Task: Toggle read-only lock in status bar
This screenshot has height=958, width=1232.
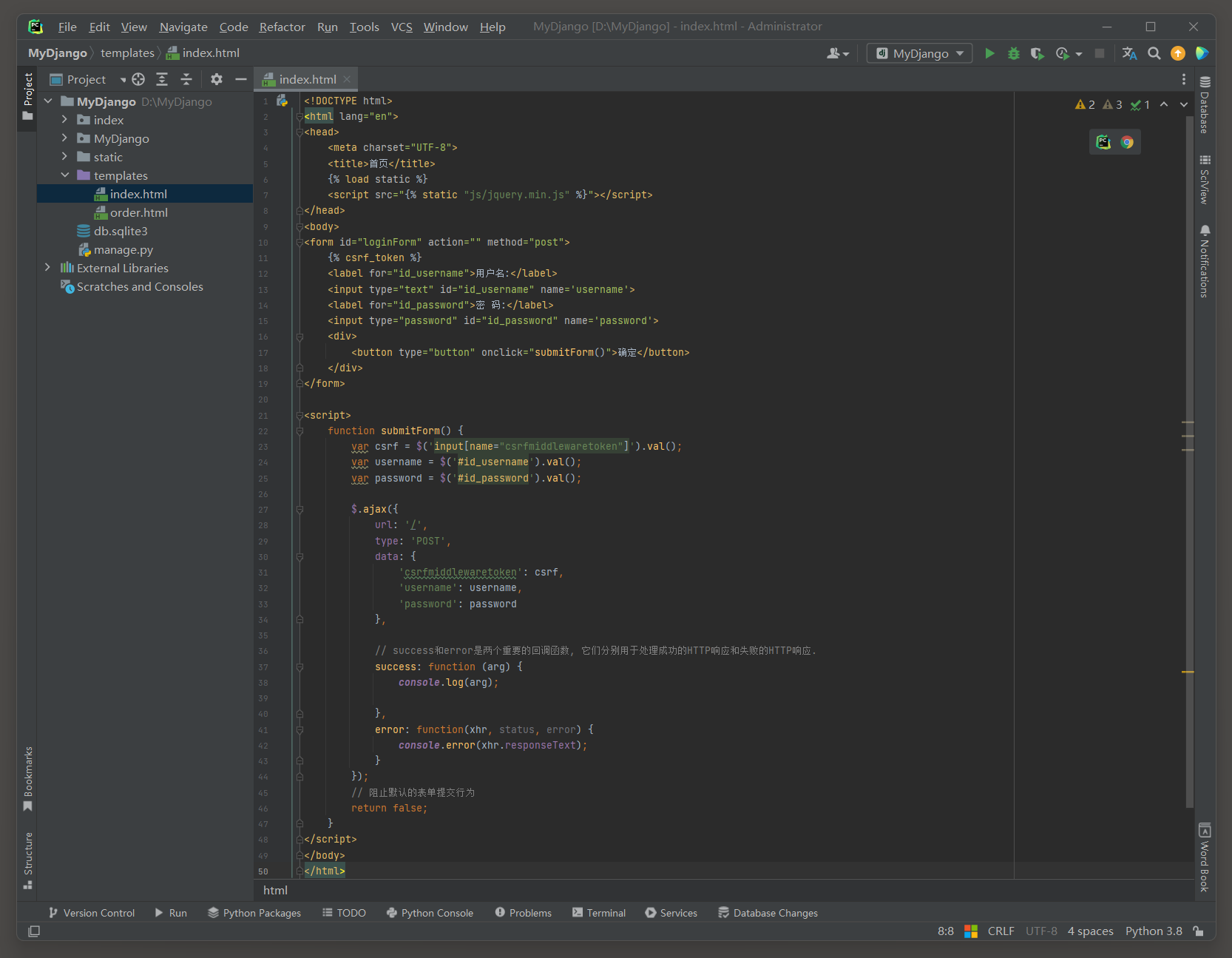Action: tap(1198, 931)
